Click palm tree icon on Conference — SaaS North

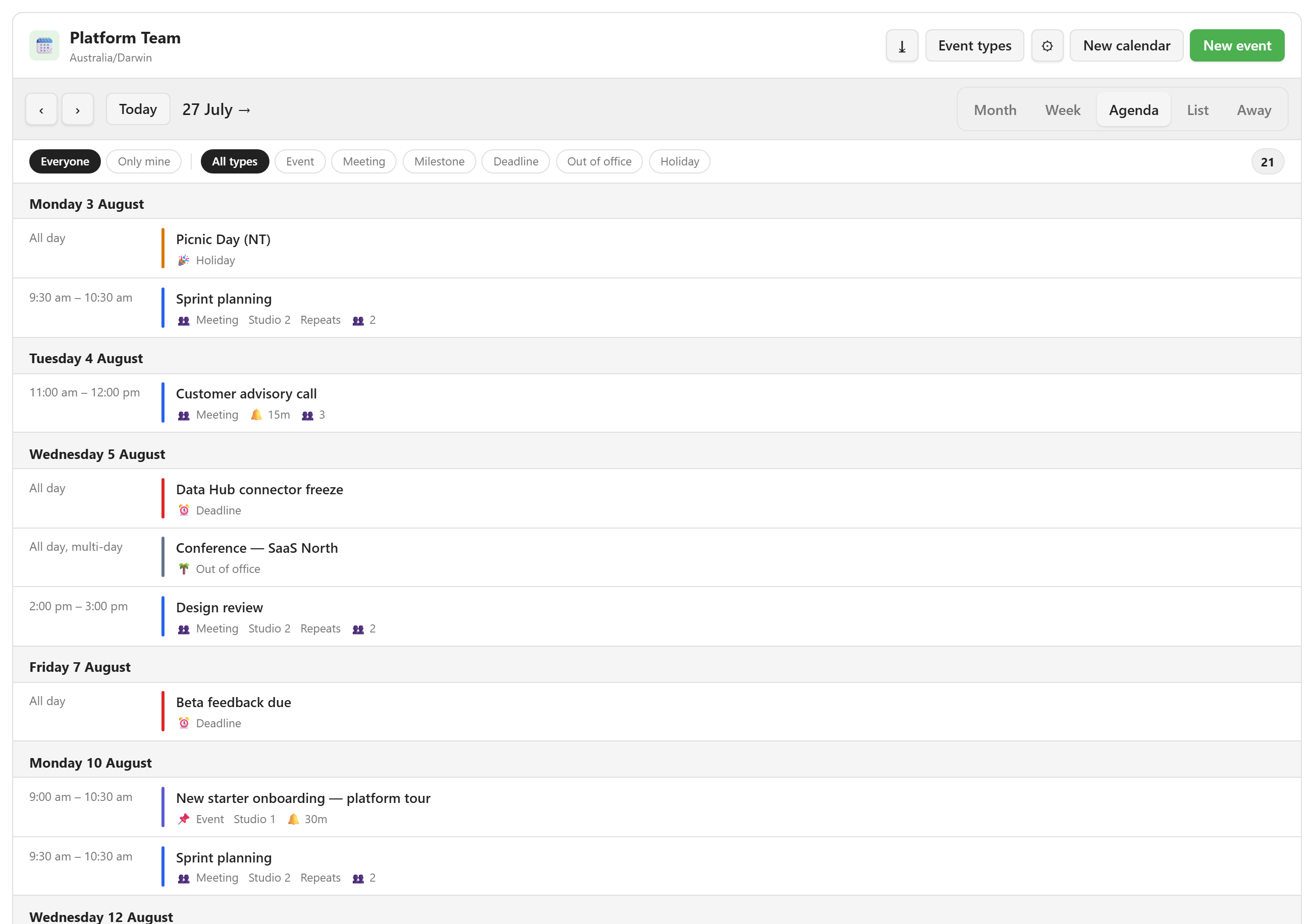tap(184, 569)
